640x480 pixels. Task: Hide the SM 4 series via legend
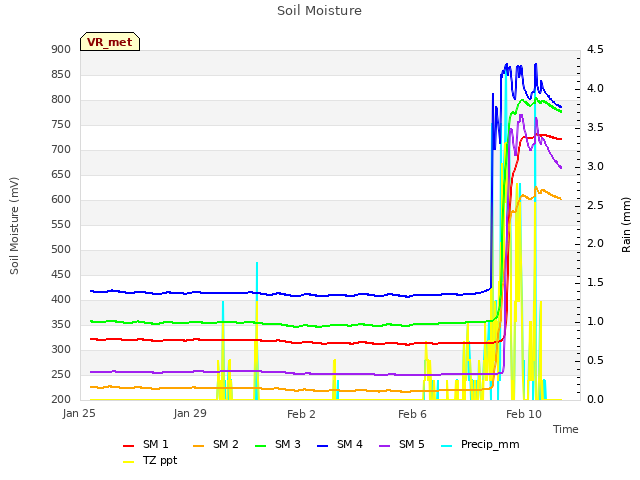click(340, 444)
